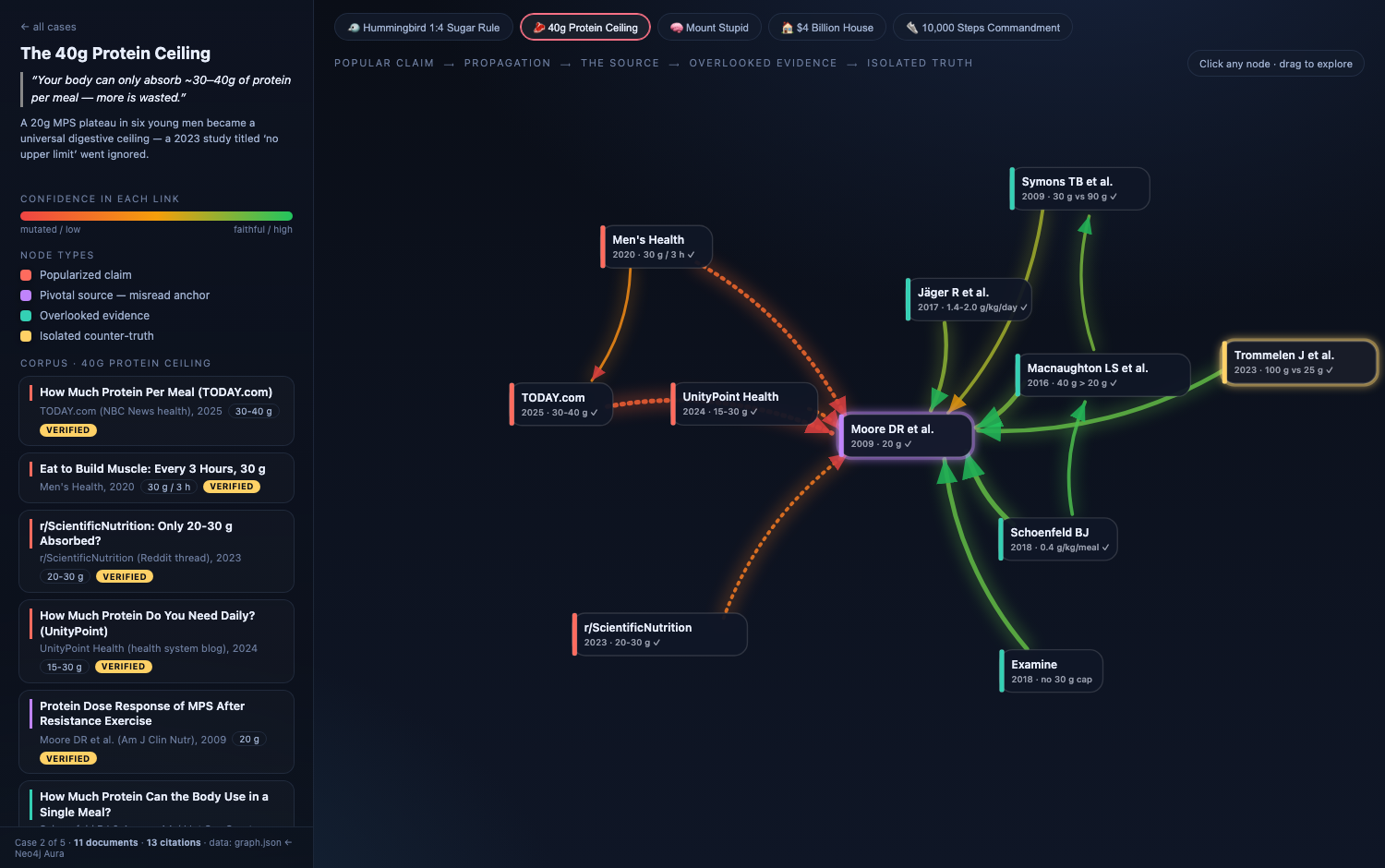Open 'How Much Protein Can the Body Use' card
The height and width of the screenshot is (868, 1385).
point(156,803)
